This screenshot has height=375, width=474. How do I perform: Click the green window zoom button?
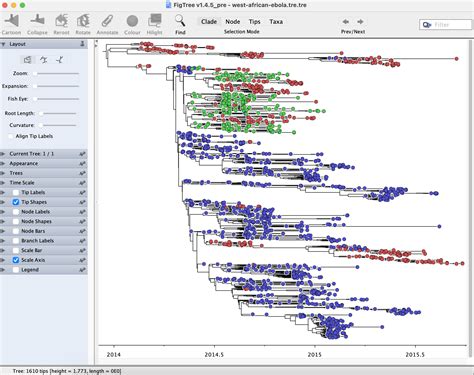pos(22,5)
